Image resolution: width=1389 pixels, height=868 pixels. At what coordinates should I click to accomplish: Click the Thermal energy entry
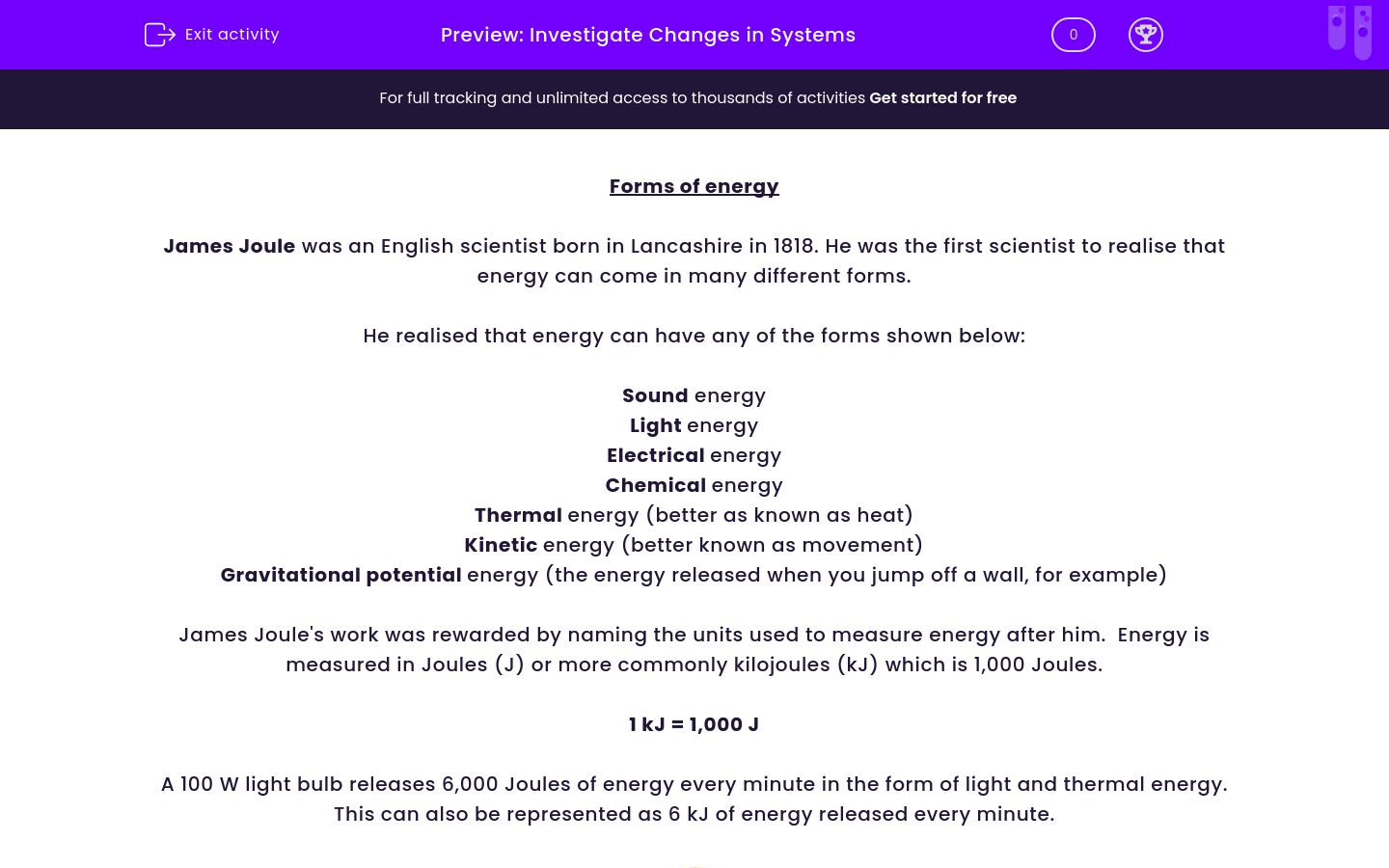(693, 515)
